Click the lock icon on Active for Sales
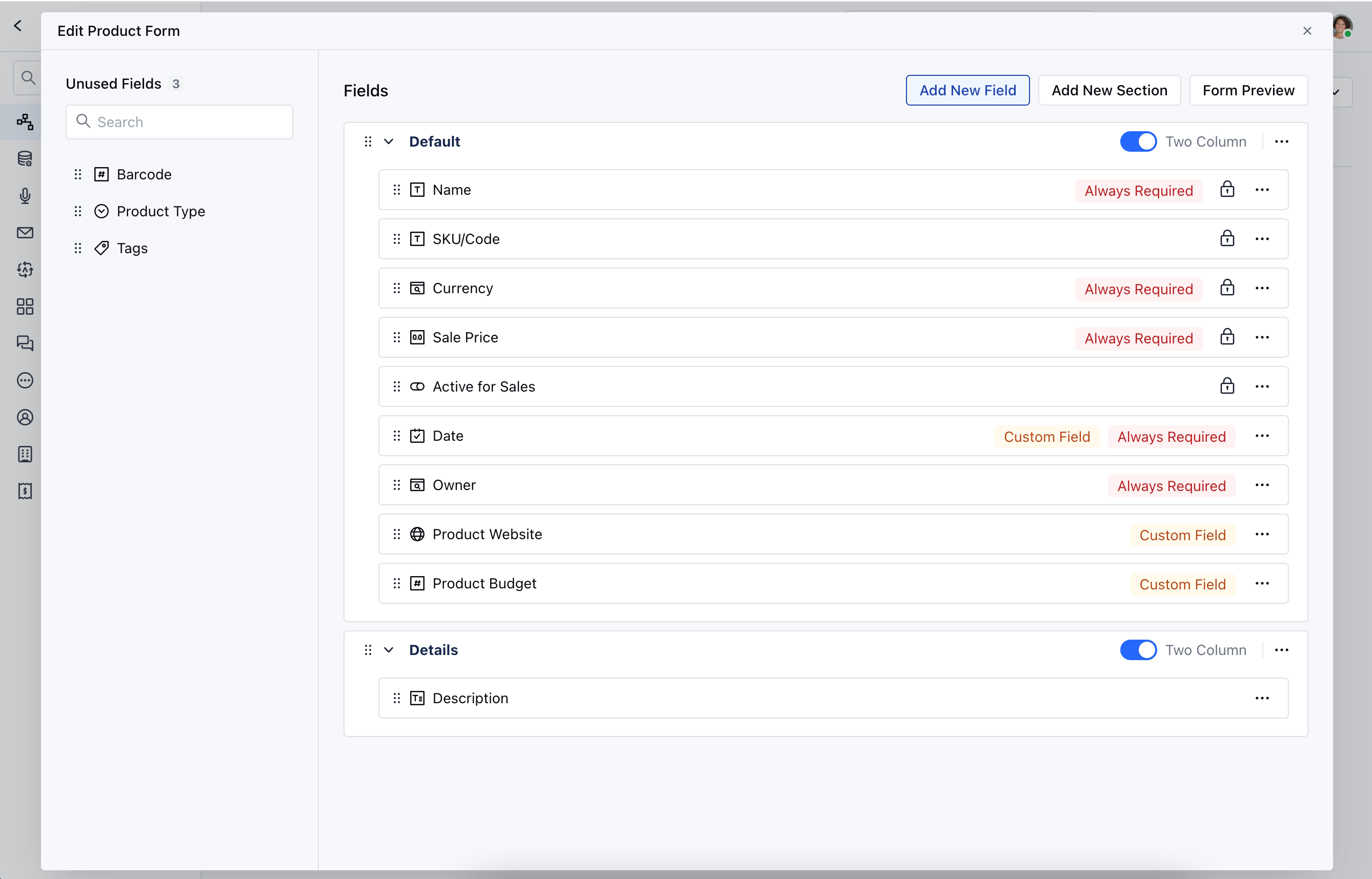 [x=1227, y=386]
